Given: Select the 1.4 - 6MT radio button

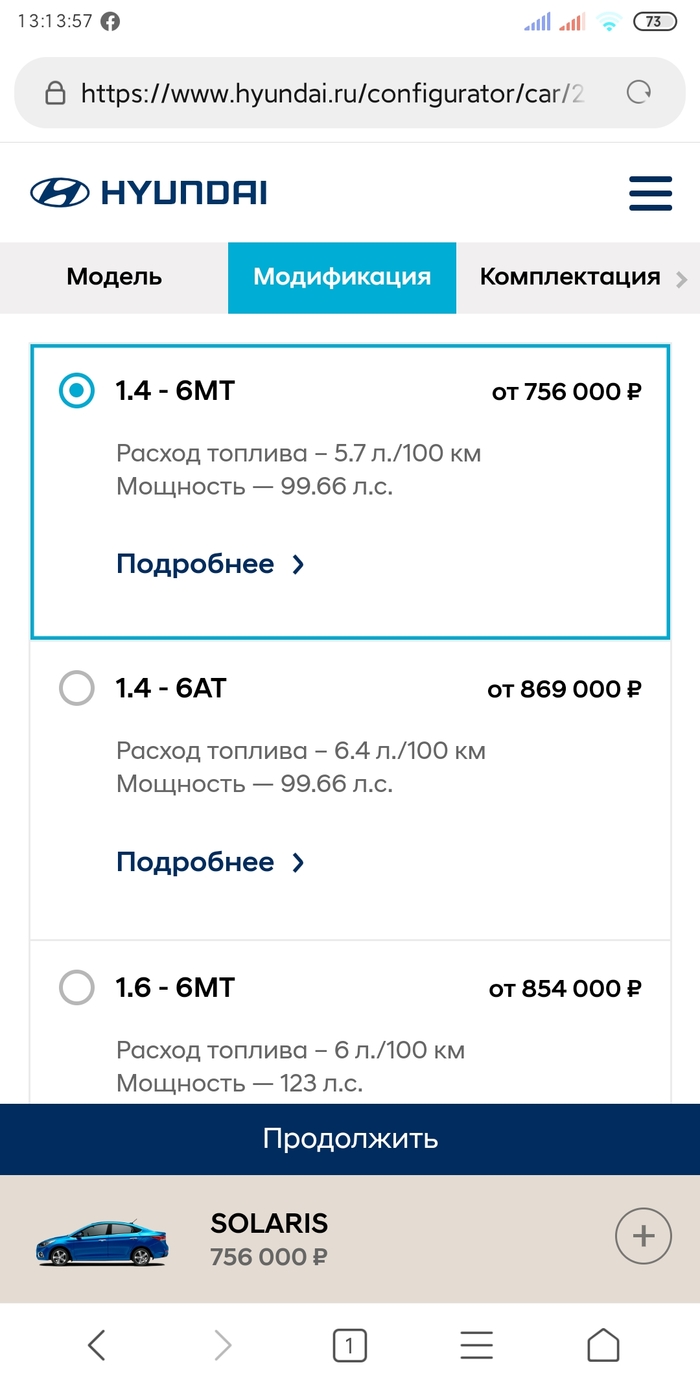Looking at the screenshot, I should [x=77, y=391].
